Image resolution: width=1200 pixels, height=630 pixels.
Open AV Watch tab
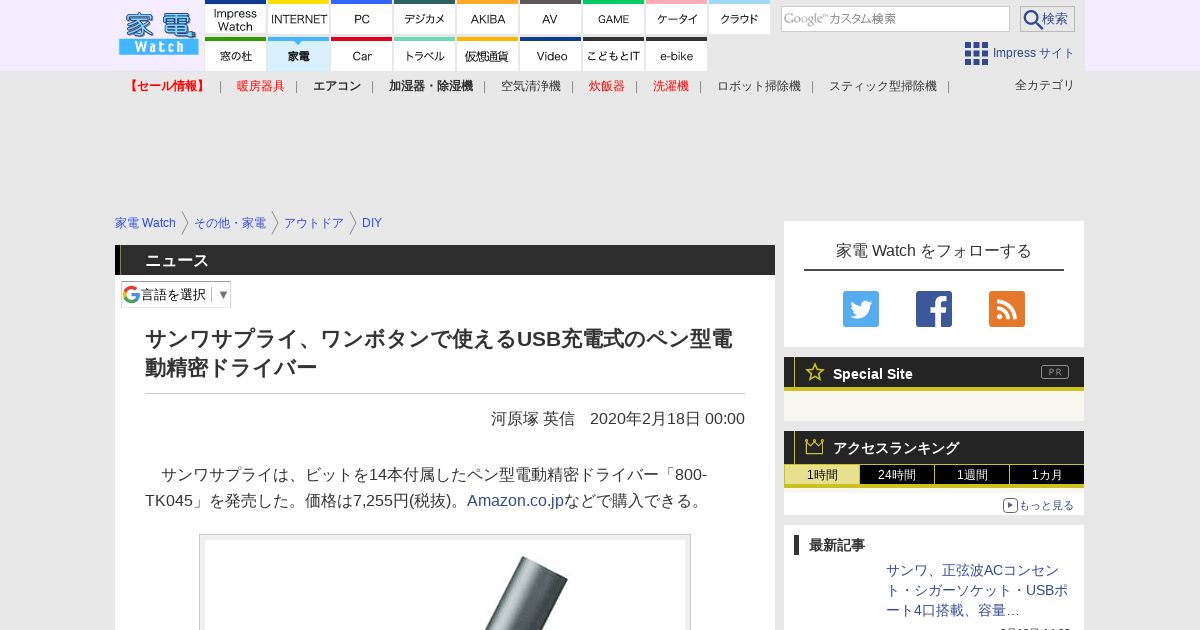click(x=551, y=18)
